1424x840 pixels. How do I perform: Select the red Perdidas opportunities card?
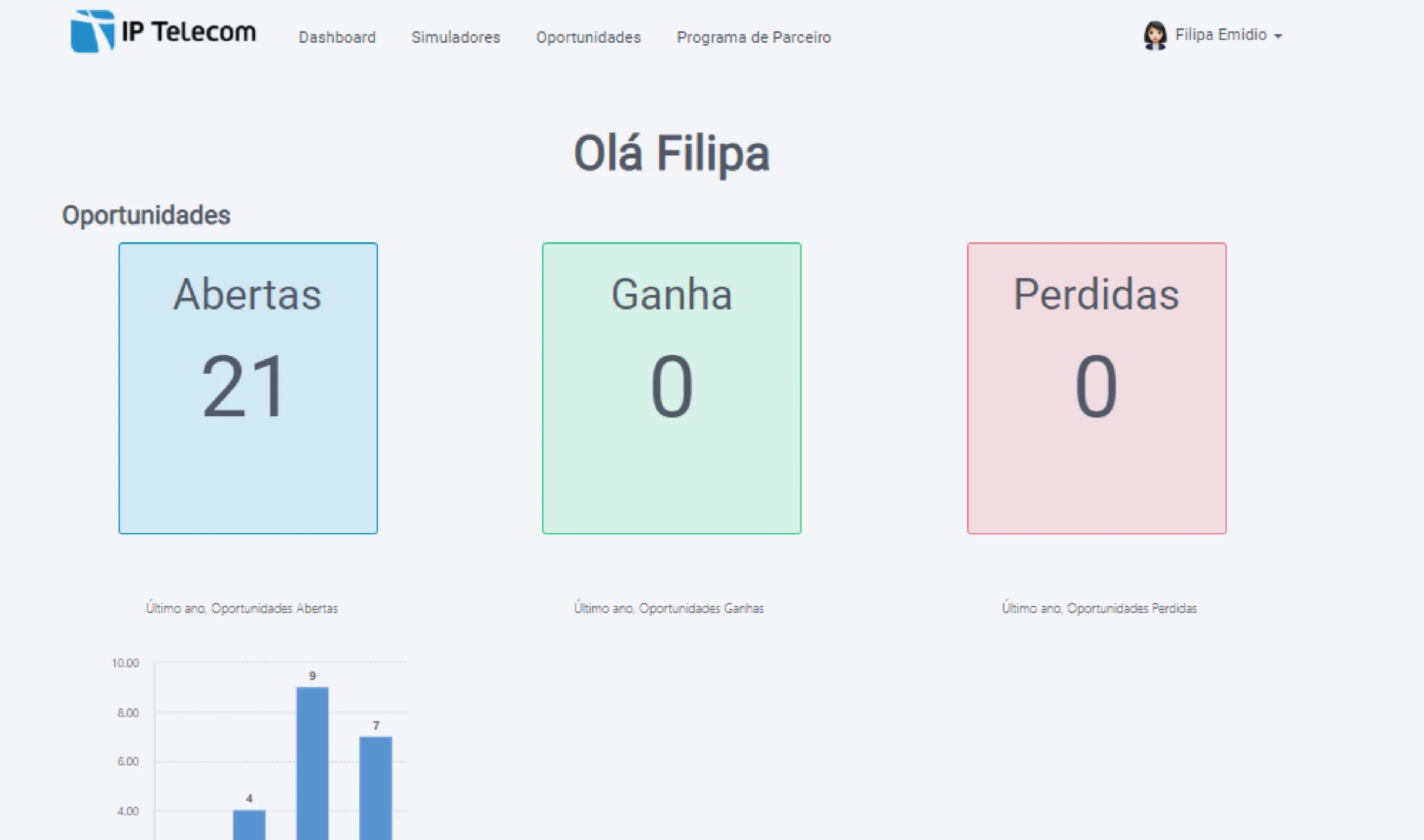click(x=1096, y=387)
